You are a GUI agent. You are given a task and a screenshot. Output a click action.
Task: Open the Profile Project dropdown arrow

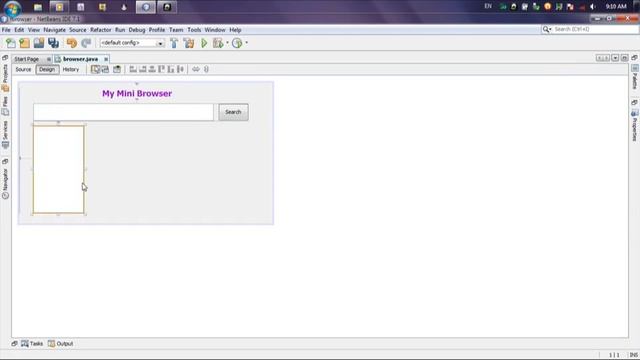pos(246,43)
